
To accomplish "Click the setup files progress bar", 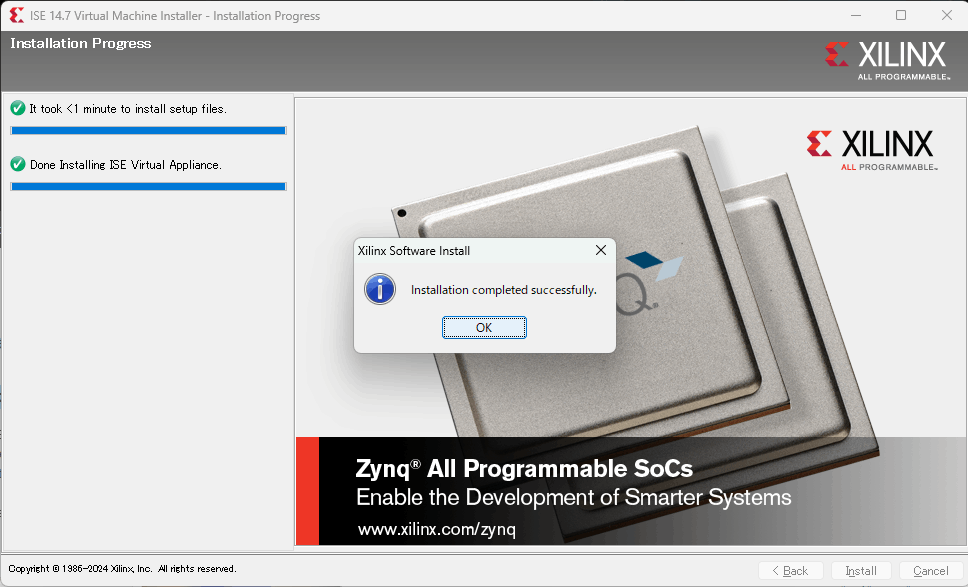I will [x=148, y=130].
